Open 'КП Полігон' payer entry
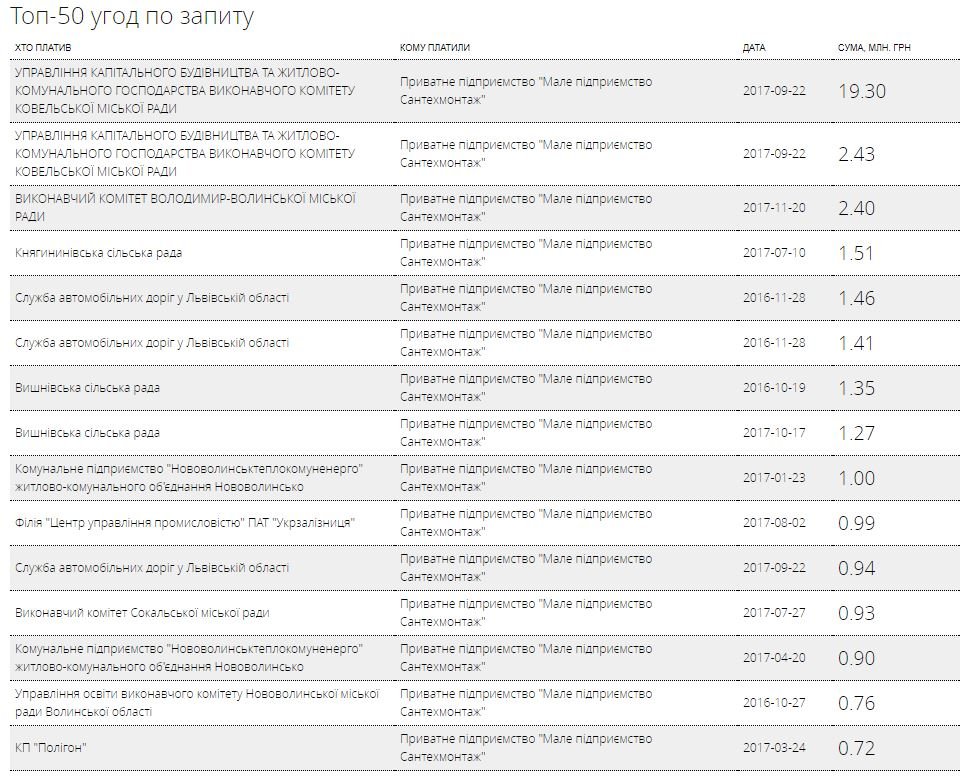Screen dimensions: 966x776 pos(51,748)
